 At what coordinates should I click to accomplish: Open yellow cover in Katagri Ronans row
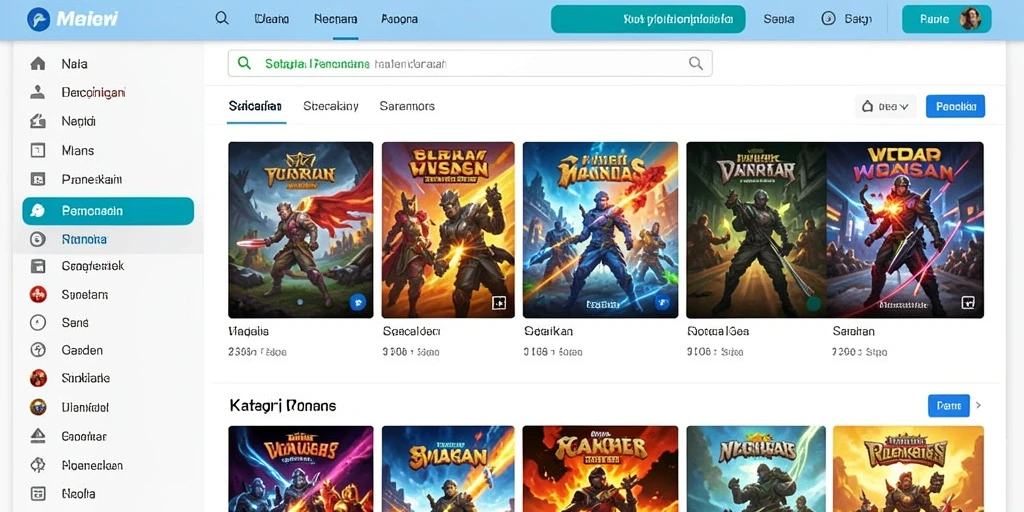click(908, 469)
